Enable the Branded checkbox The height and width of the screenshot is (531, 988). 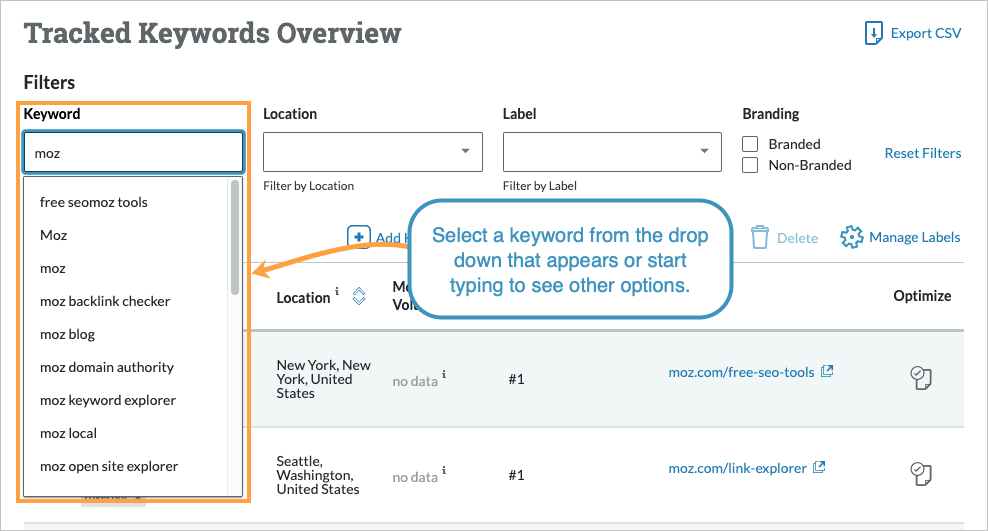click(x=750, y=144)
